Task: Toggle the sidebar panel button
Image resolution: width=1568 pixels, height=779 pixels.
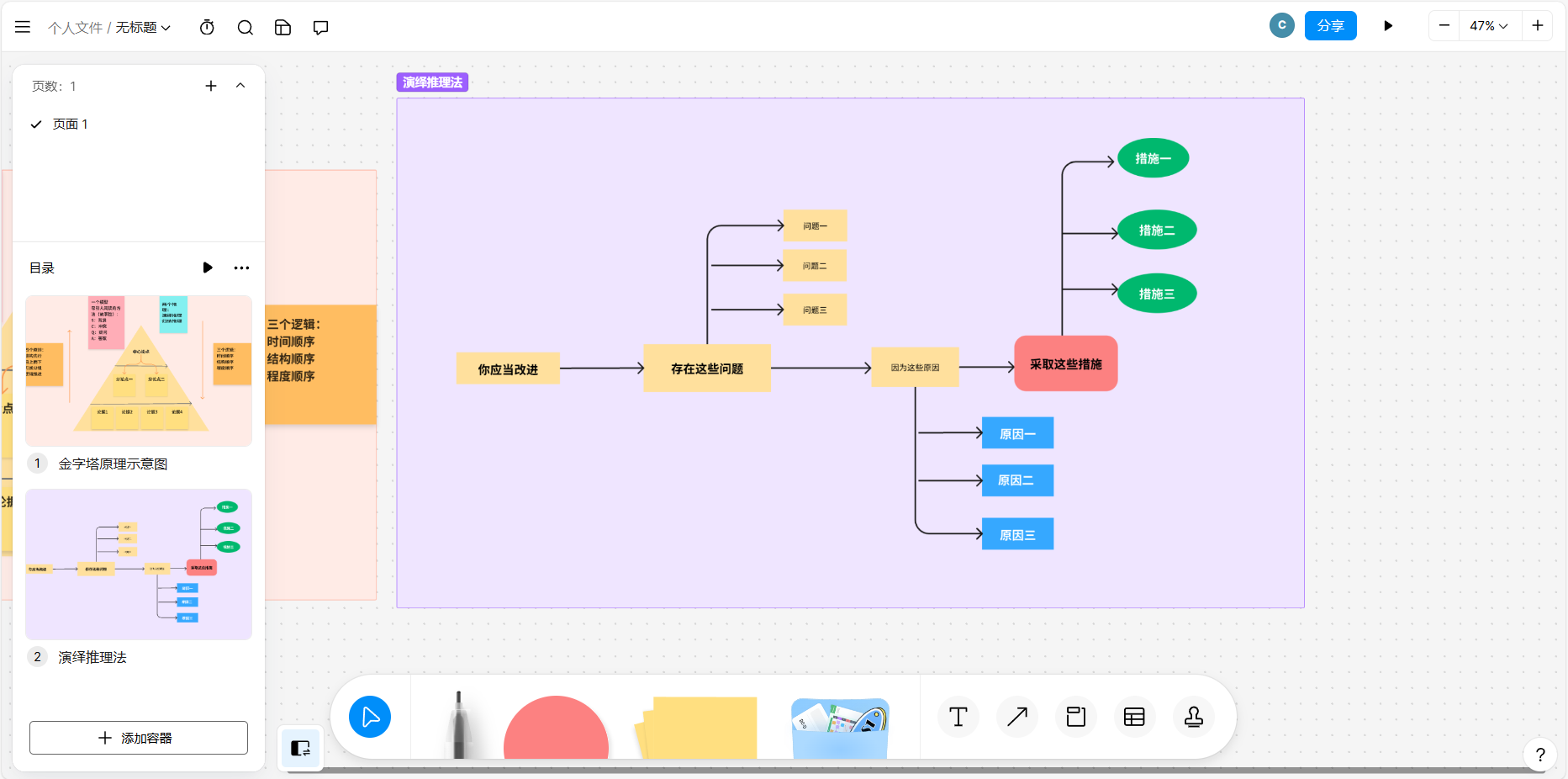Action: click(x=300, y=748)
